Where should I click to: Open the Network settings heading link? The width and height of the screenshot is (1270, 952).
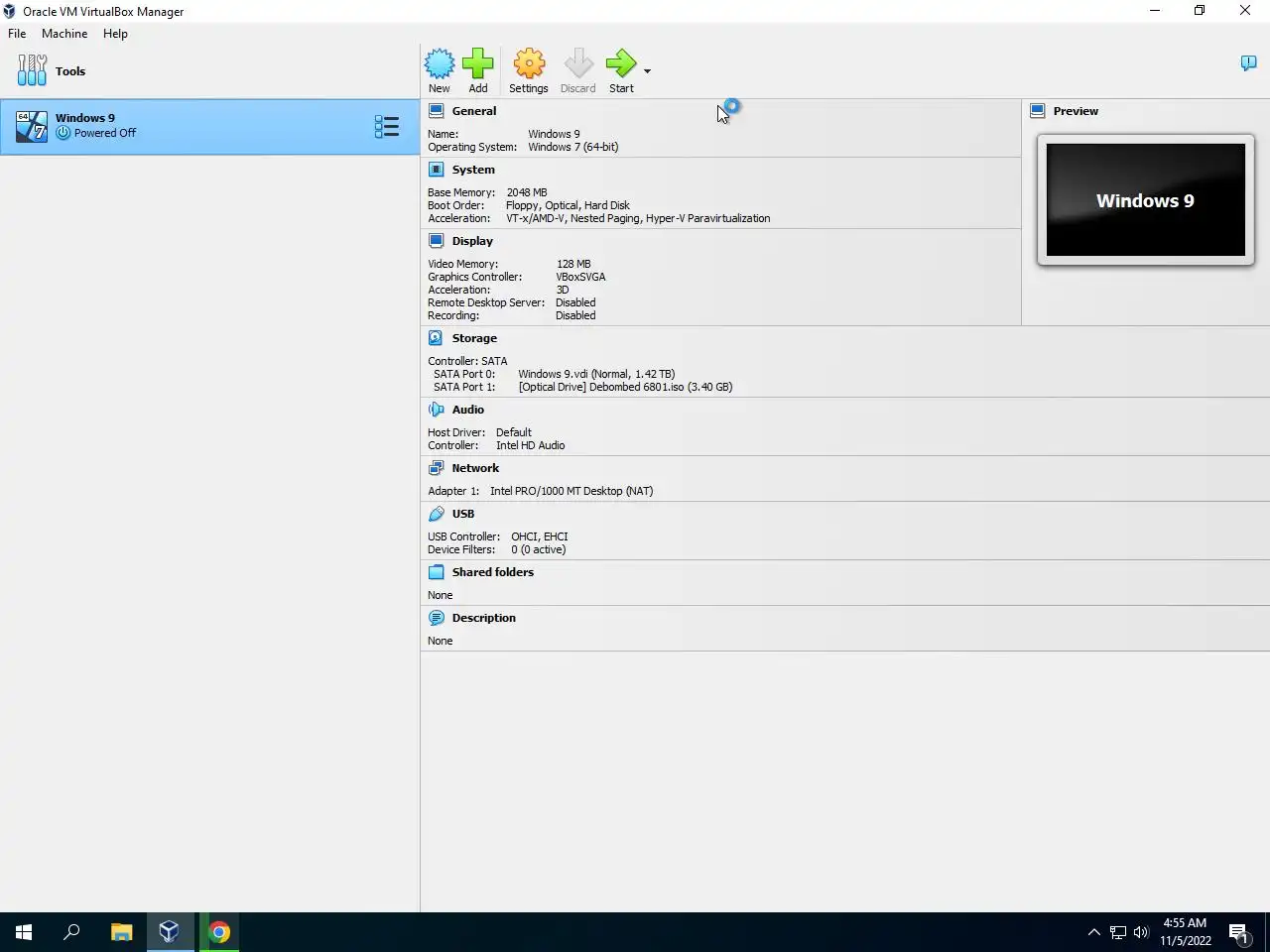tap(475, 468)
